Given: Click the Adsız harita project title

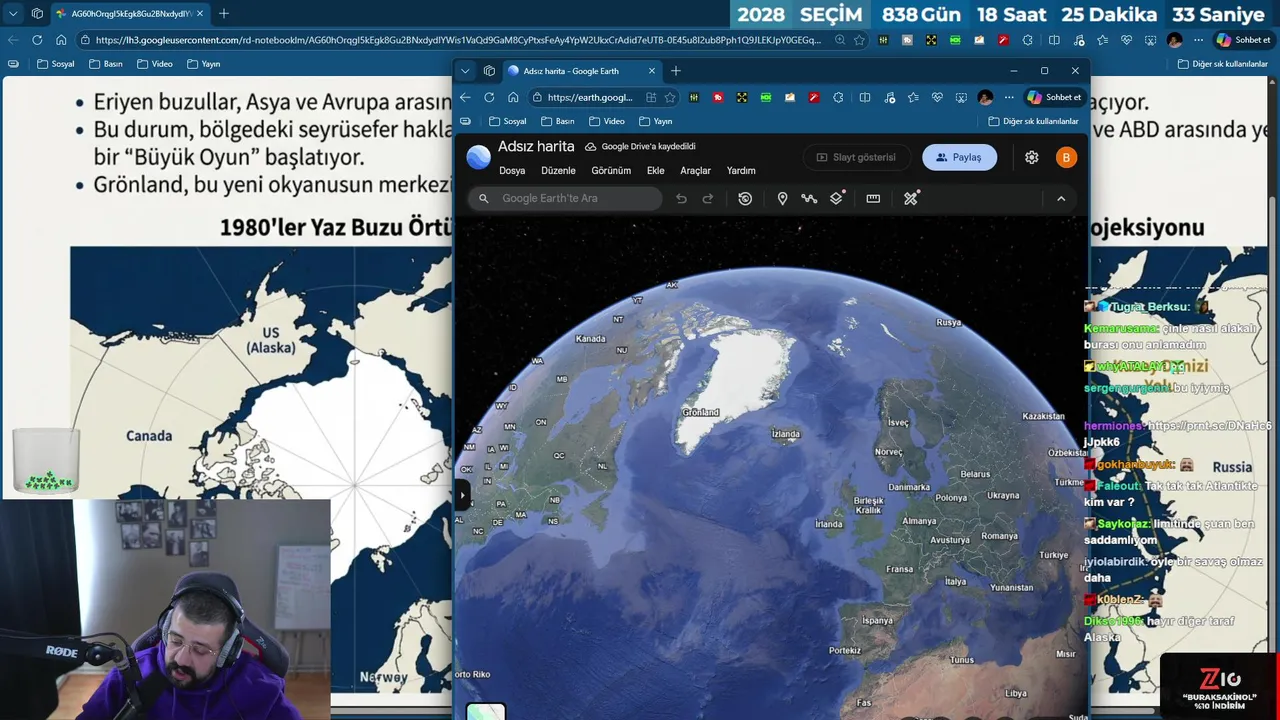Looking at the screenshot, I should click(536, 146).
